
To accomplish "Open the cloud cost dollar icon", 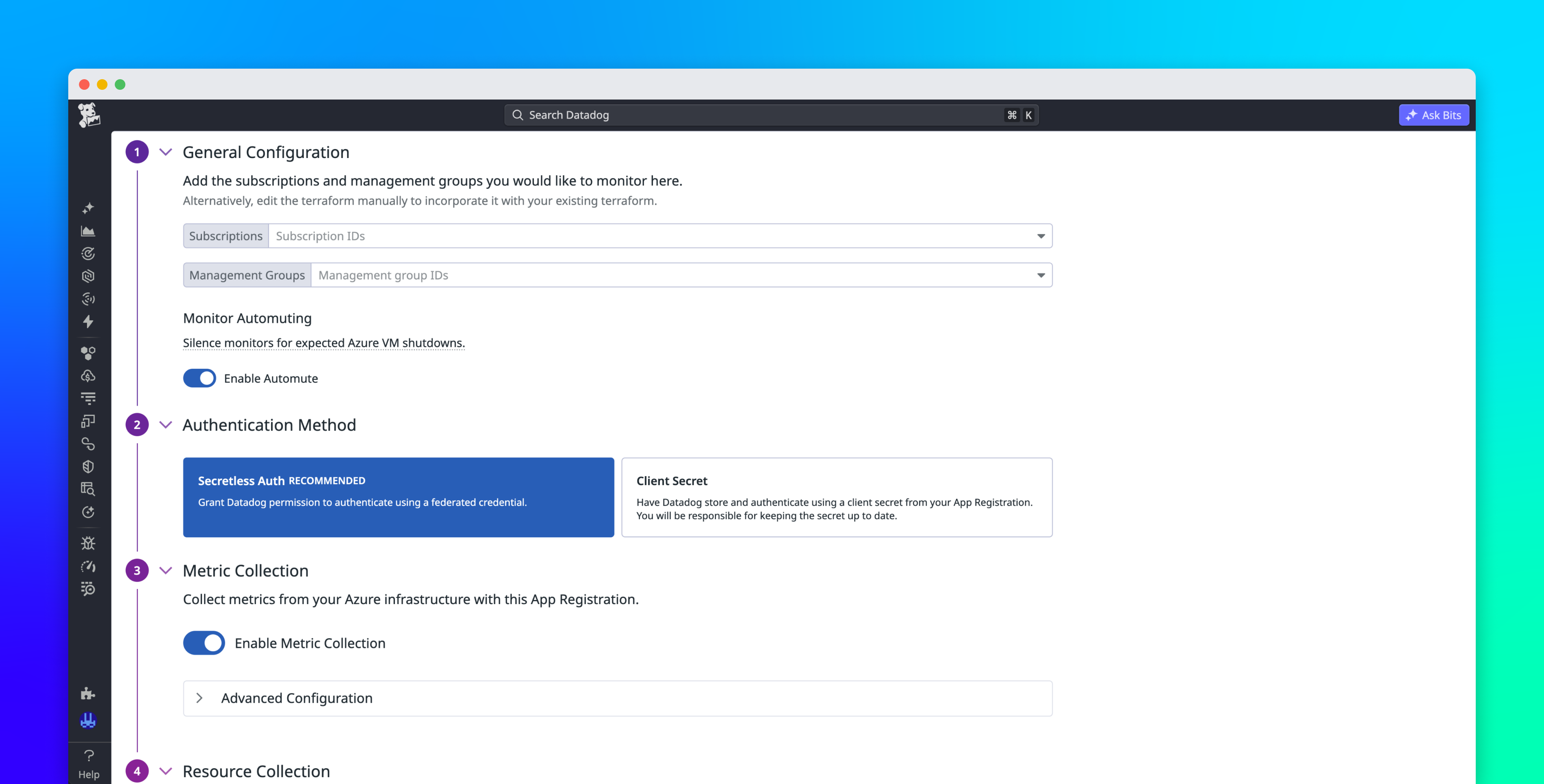I will 88,376.
